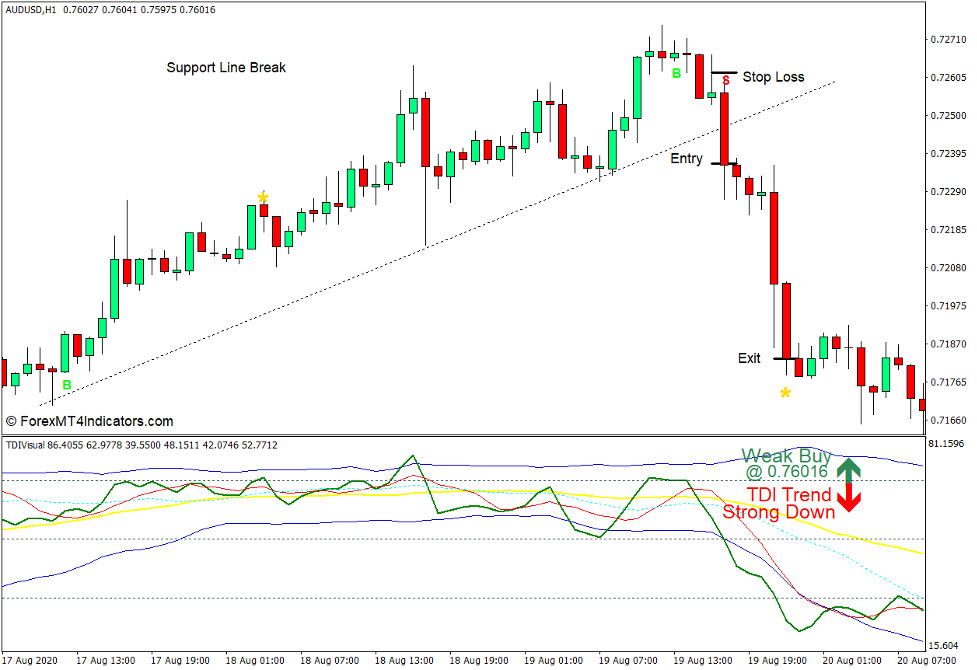Select the TDI Trend Strong Down text

pos(779,504)
